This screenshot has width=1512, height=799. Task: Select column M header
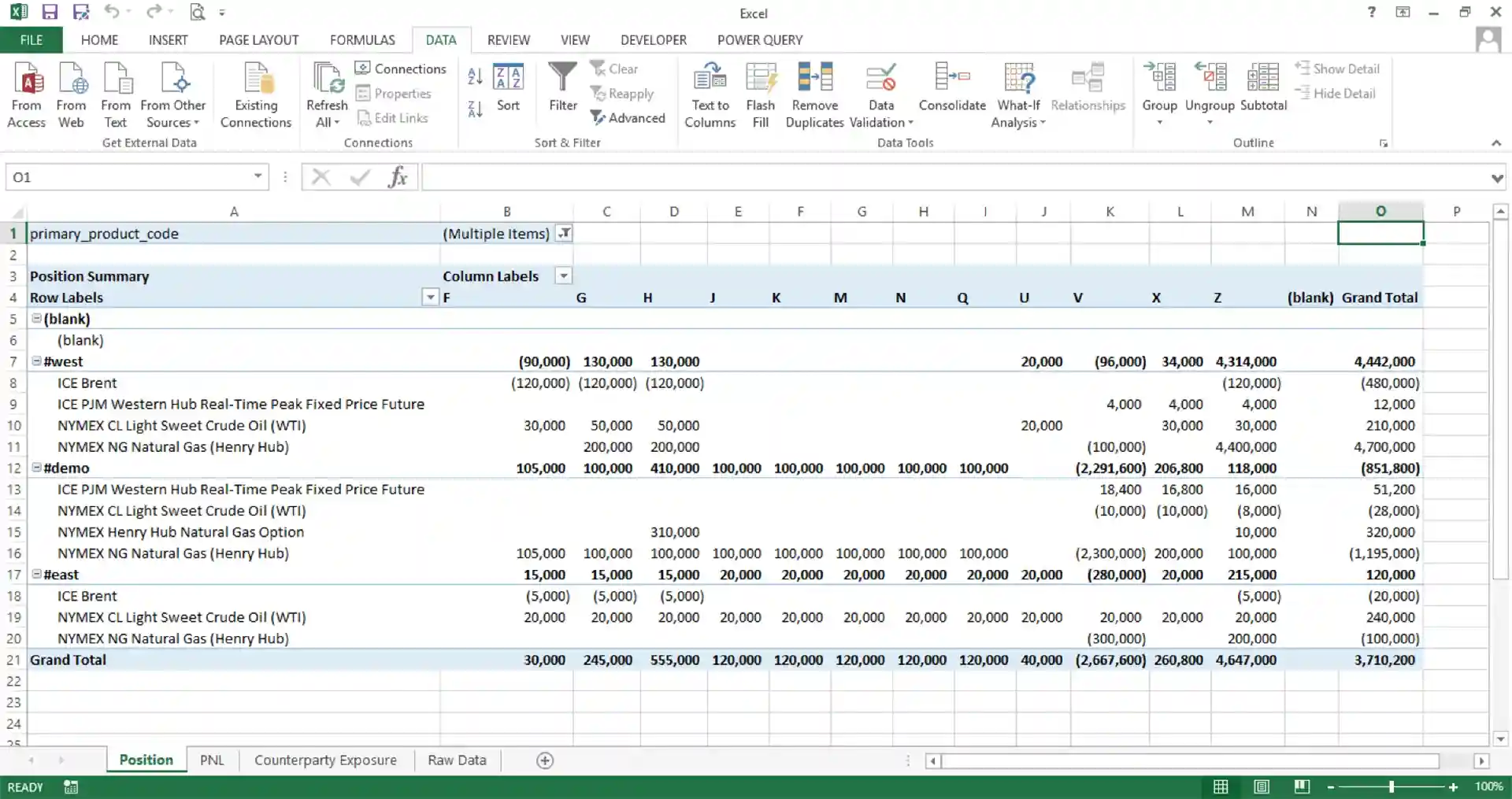coord(1247,211)
